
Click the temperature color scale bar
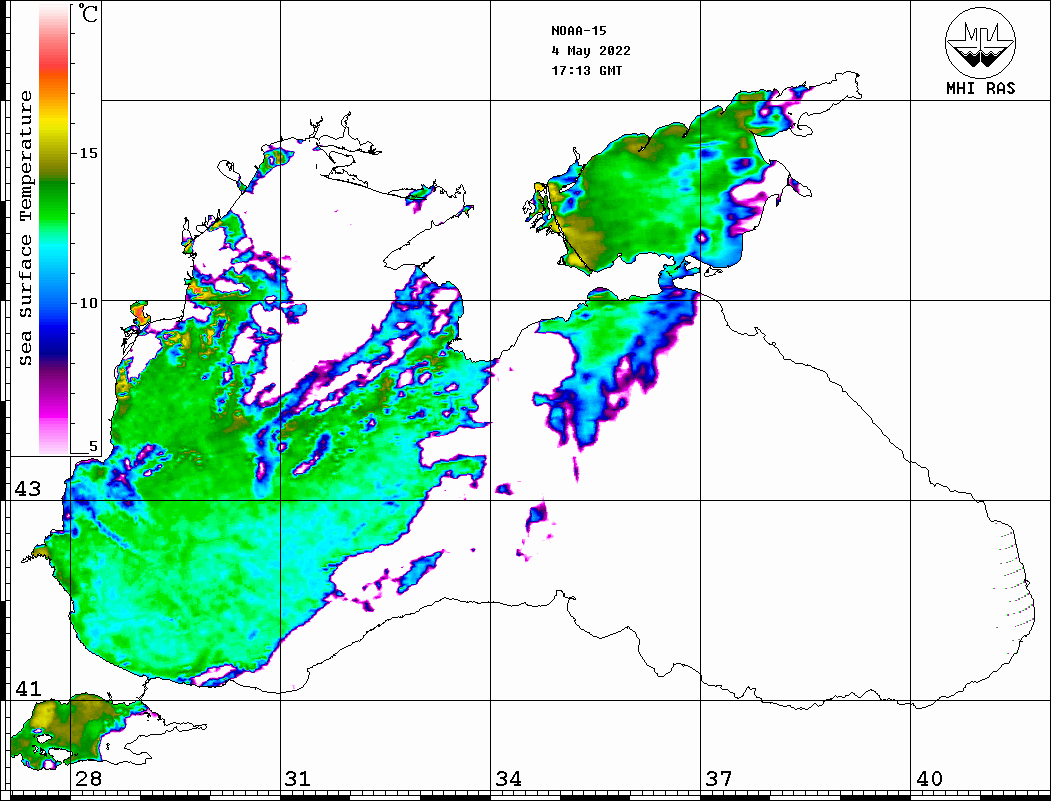[x=54, y=229]
